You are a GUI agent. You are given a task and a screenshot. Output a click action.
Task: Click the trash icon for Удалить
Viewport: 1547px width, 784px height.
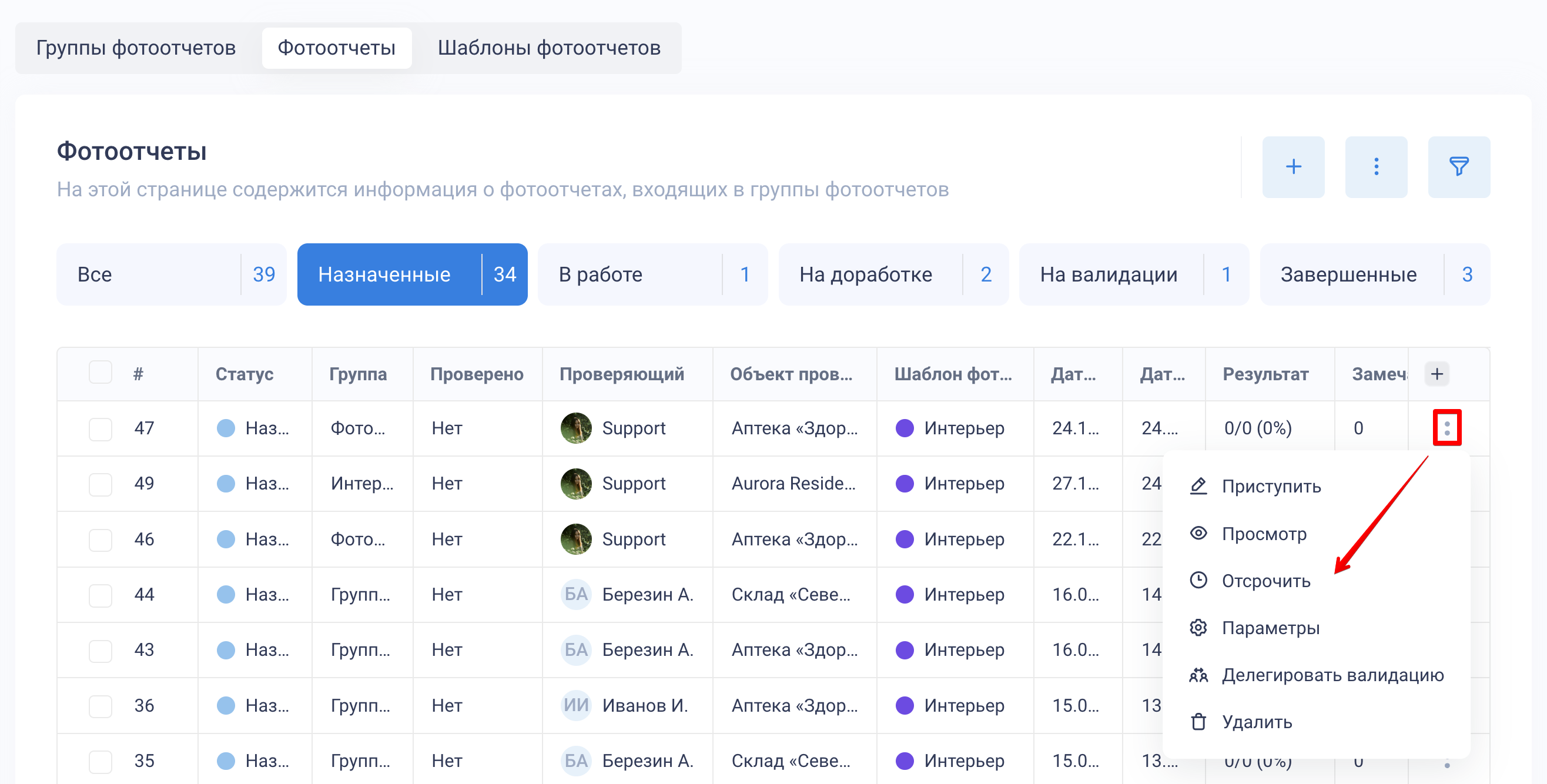1198,722
